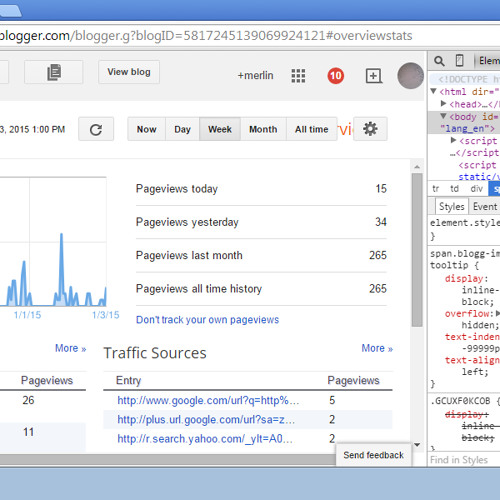Select the All time range
The height and width of the screenshot is (500, 500).
(312, 129)
